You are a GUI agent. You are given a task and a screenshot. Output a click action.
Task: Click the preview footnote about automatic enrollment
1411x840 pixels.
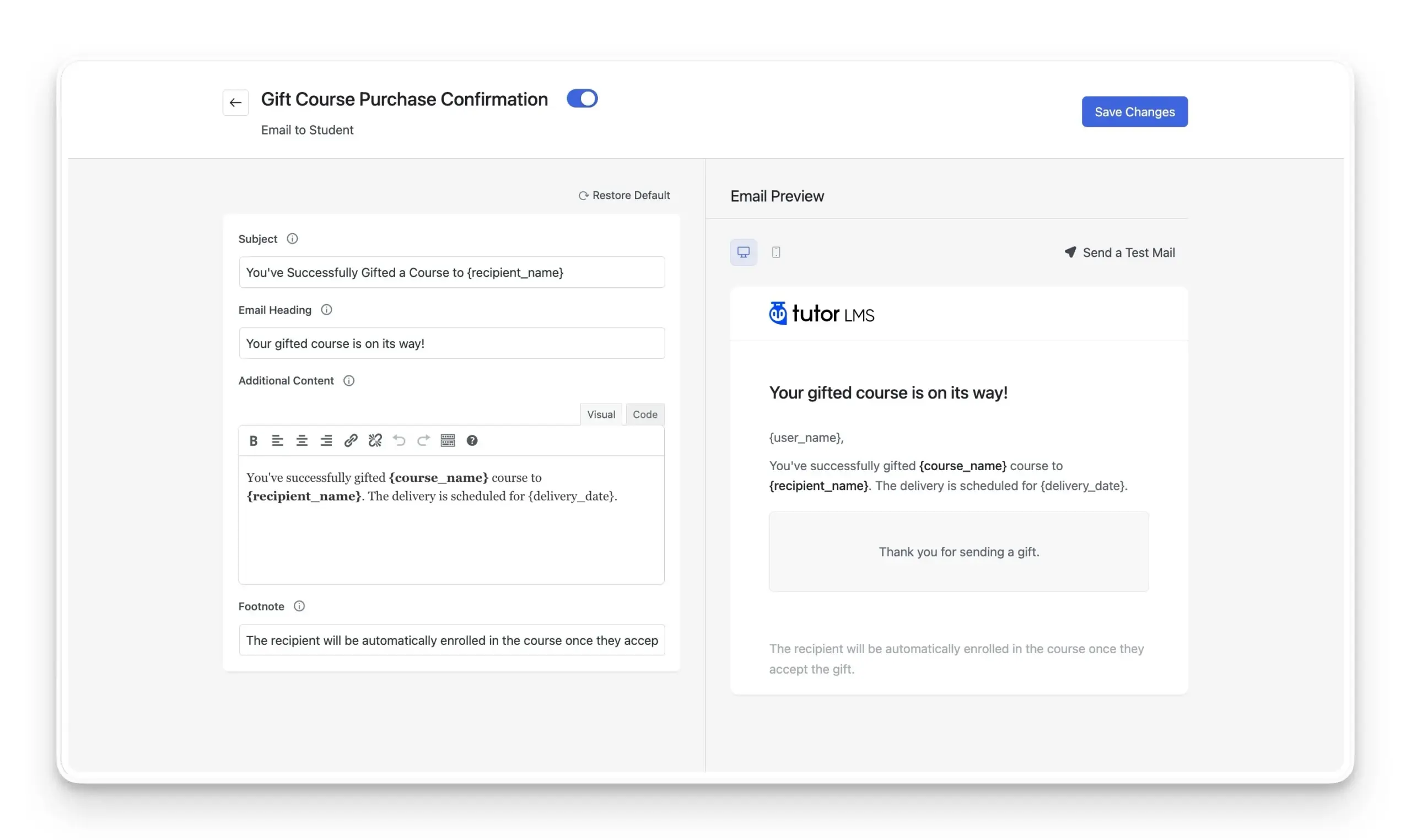click(x=956, y=659)
